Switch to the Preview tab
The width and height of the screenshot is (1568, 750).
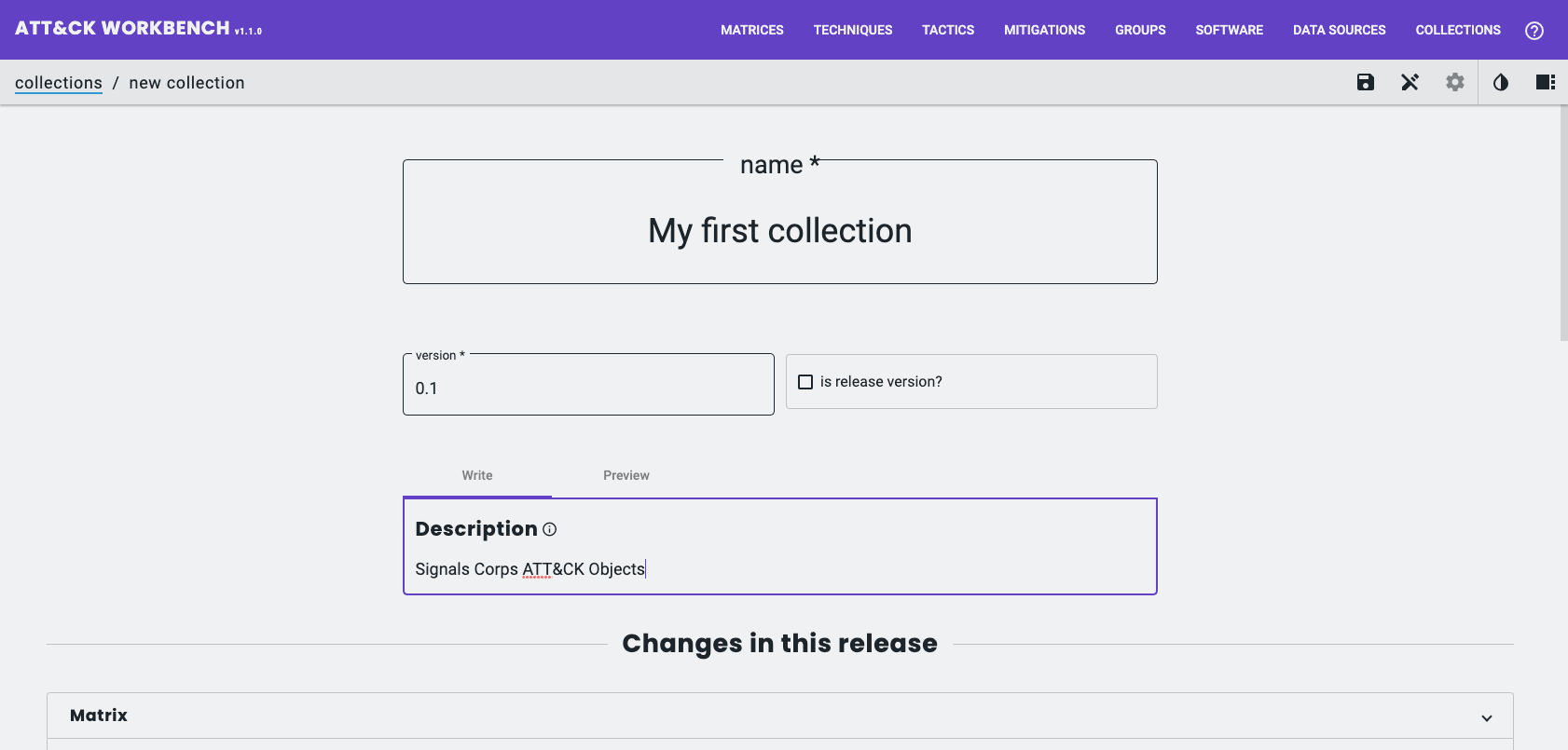click(626, 475)
